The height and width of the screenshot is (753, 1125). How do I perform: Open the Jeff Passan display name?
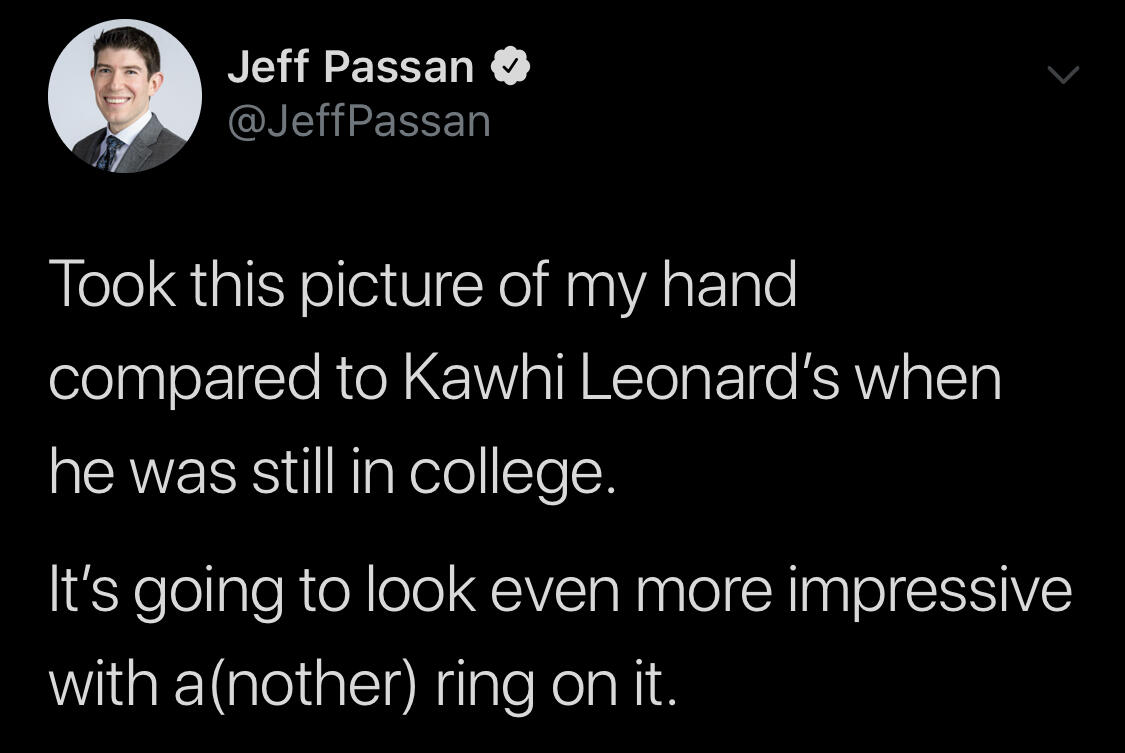click(x=350, y=68)
